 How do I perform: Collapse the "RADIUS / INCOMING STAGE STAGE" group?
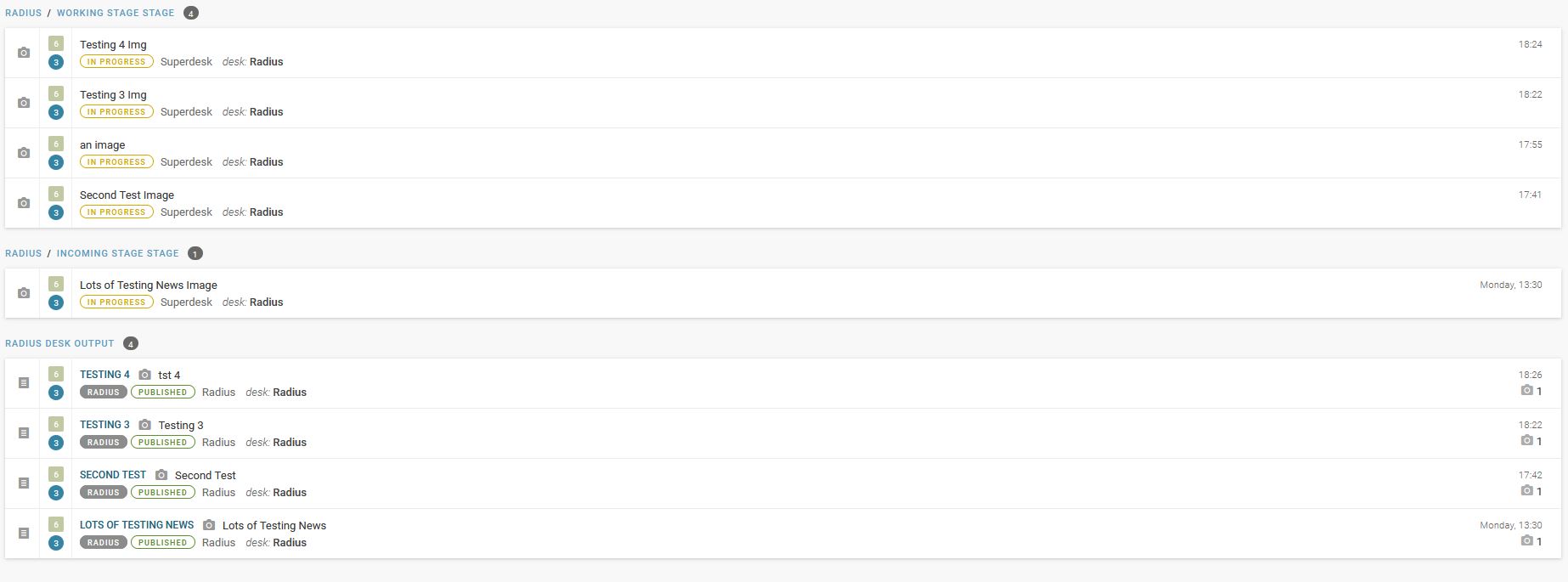pyautogui.click(x=117, y=253)
